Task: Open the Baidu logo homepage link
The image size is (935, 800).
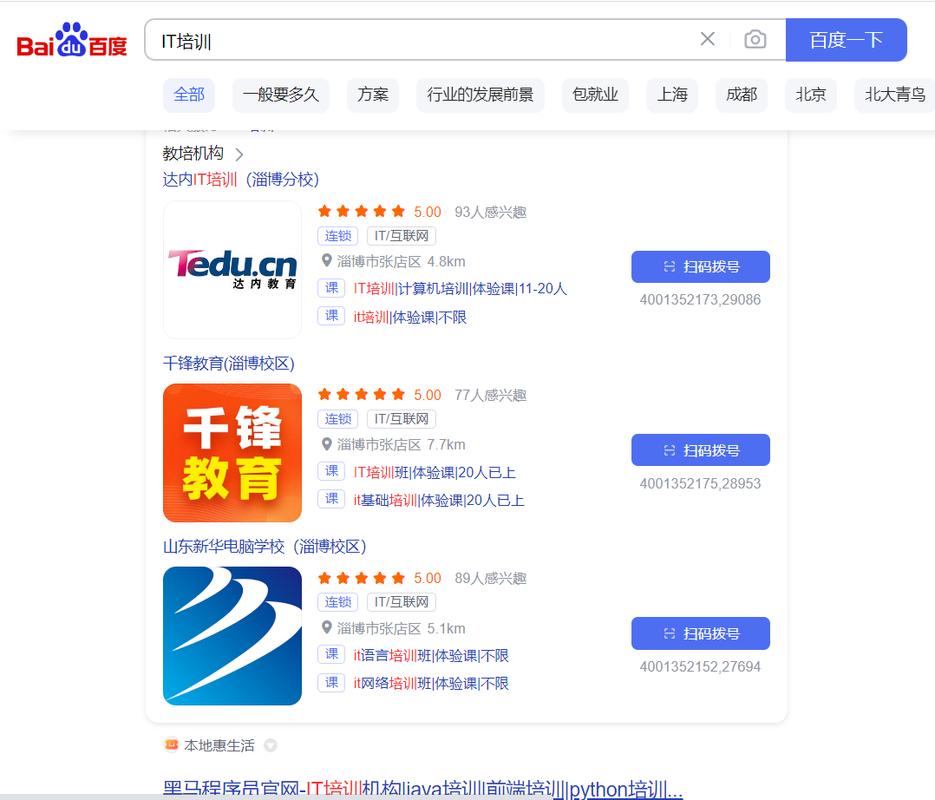Action: pyautogui.click(x=72, y=40)
